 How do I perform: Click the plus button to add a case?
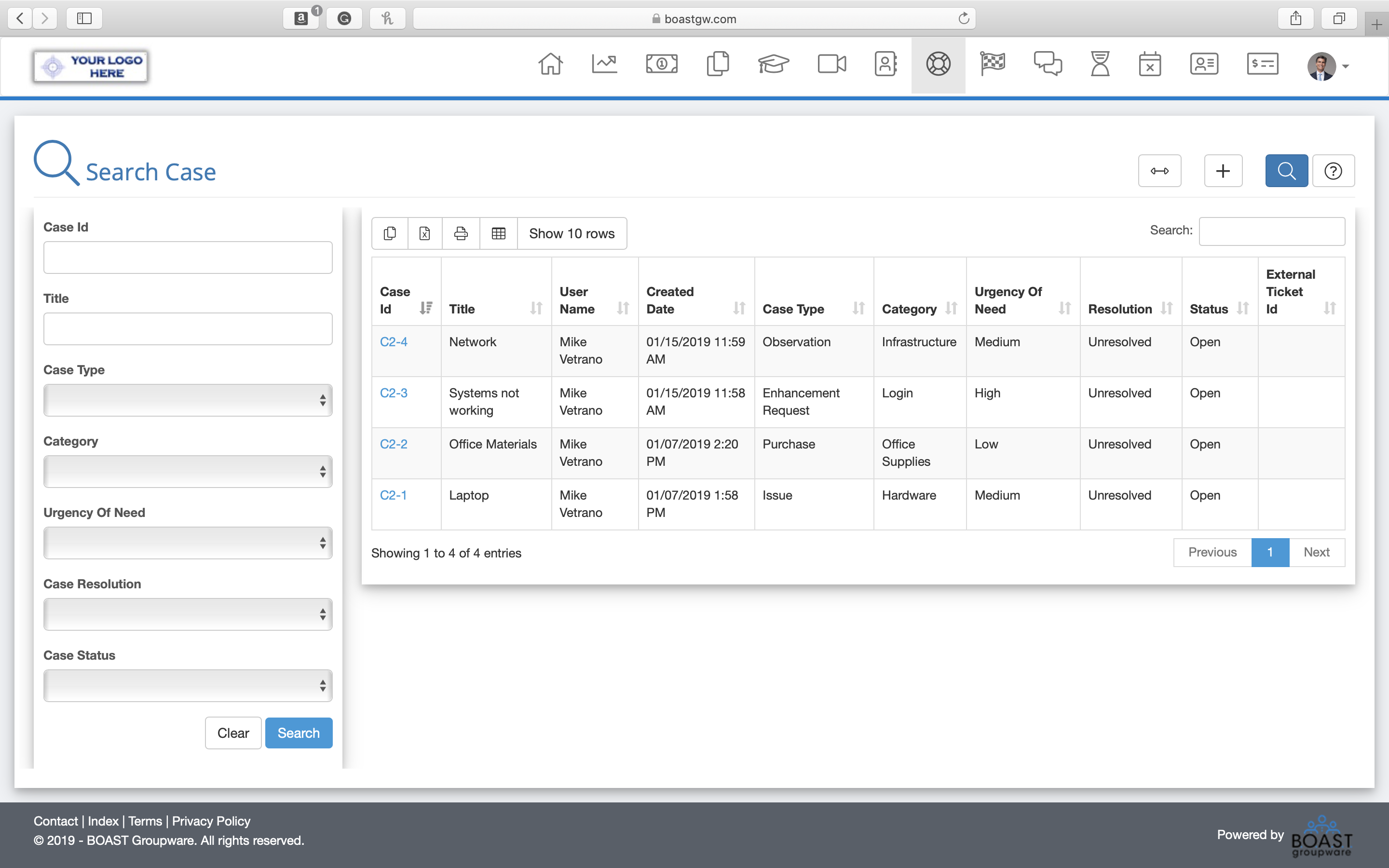point(1223,171)
